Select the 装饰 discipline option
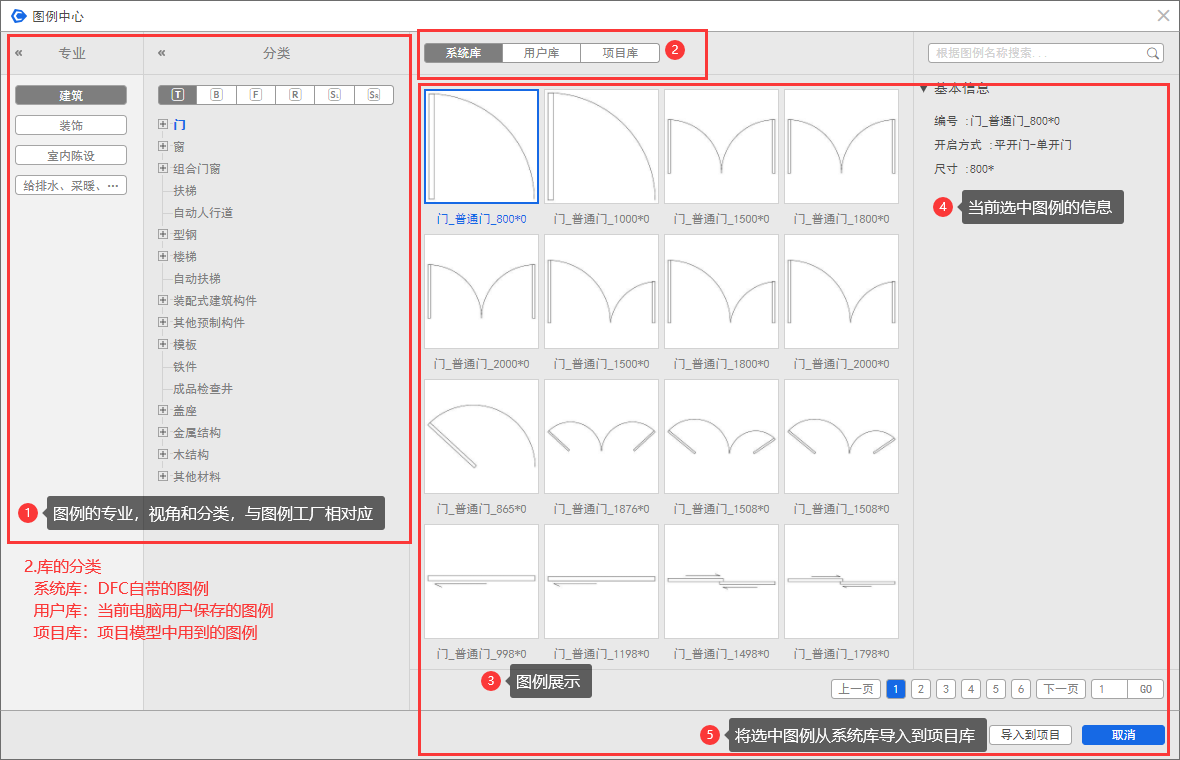This screenshot has width=1180, height=760. coord(71,125)
